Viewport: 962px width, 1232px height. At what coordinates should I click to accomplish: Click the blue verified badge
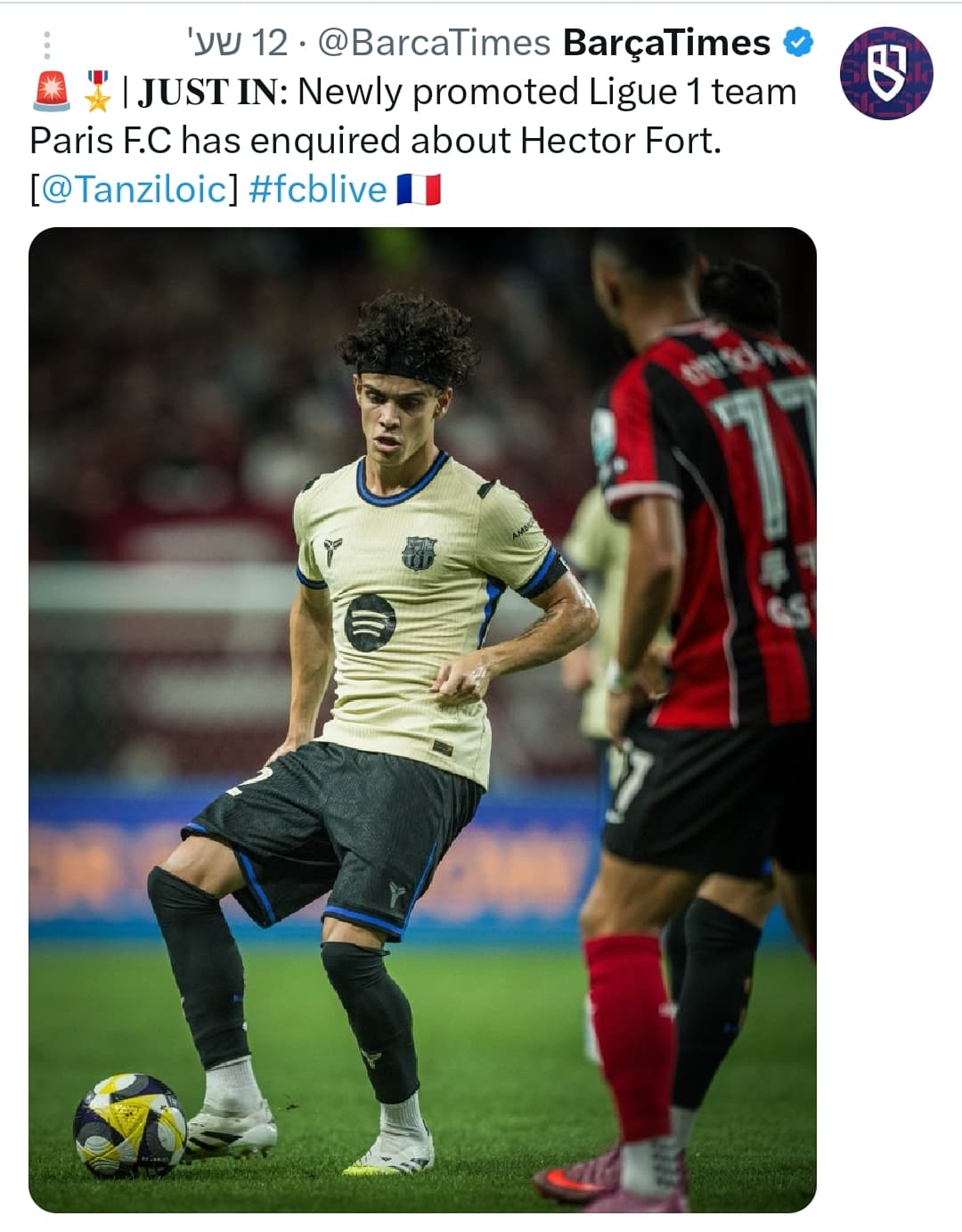point(798,42)
